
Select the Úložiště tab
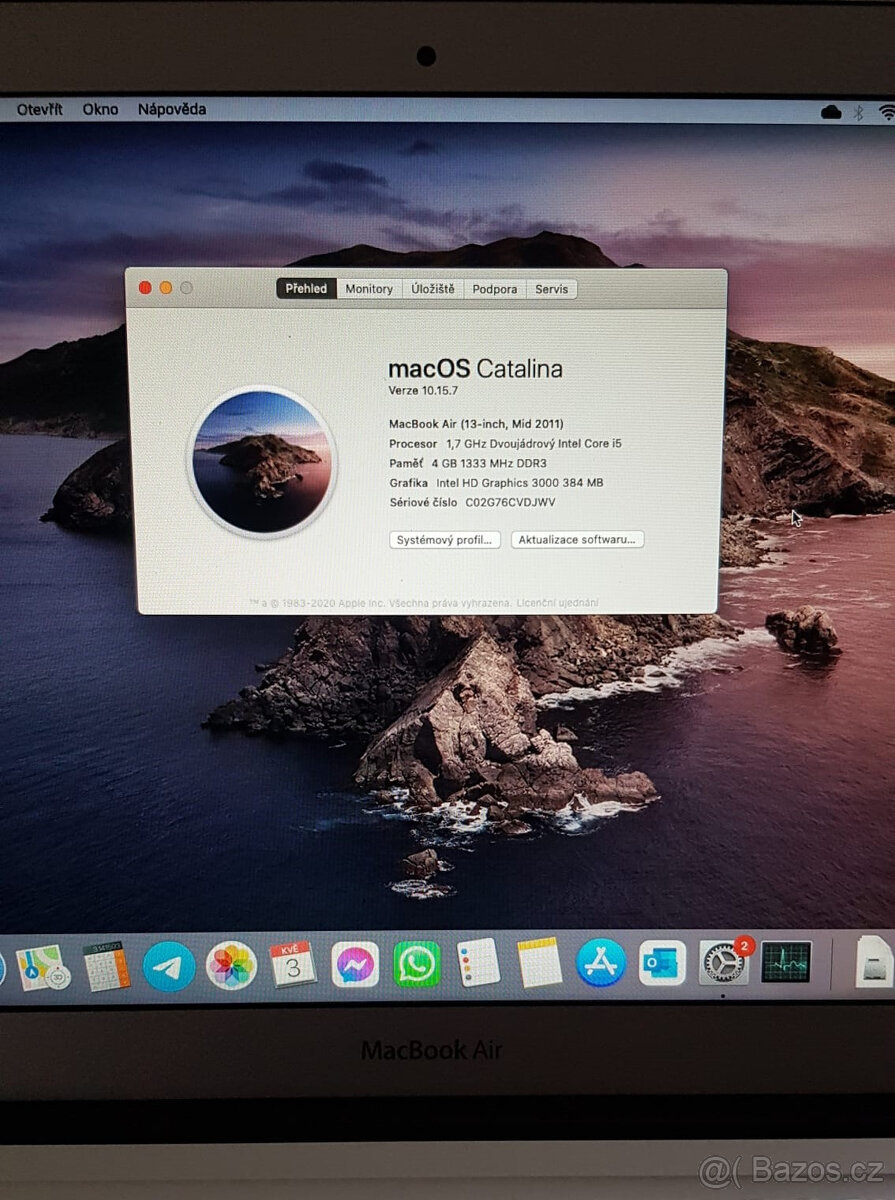[x=432, y=289]
